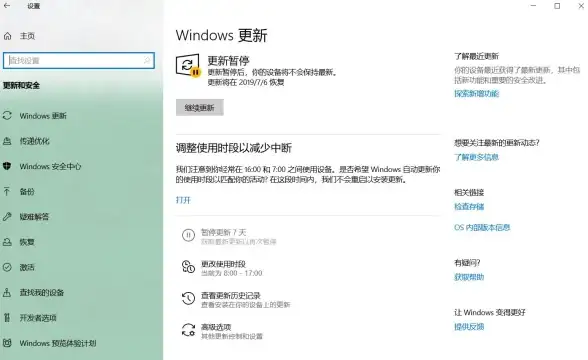Open 开发者选项 page
The height and width of the screenshot is (360, 588).
click(38, 318)
